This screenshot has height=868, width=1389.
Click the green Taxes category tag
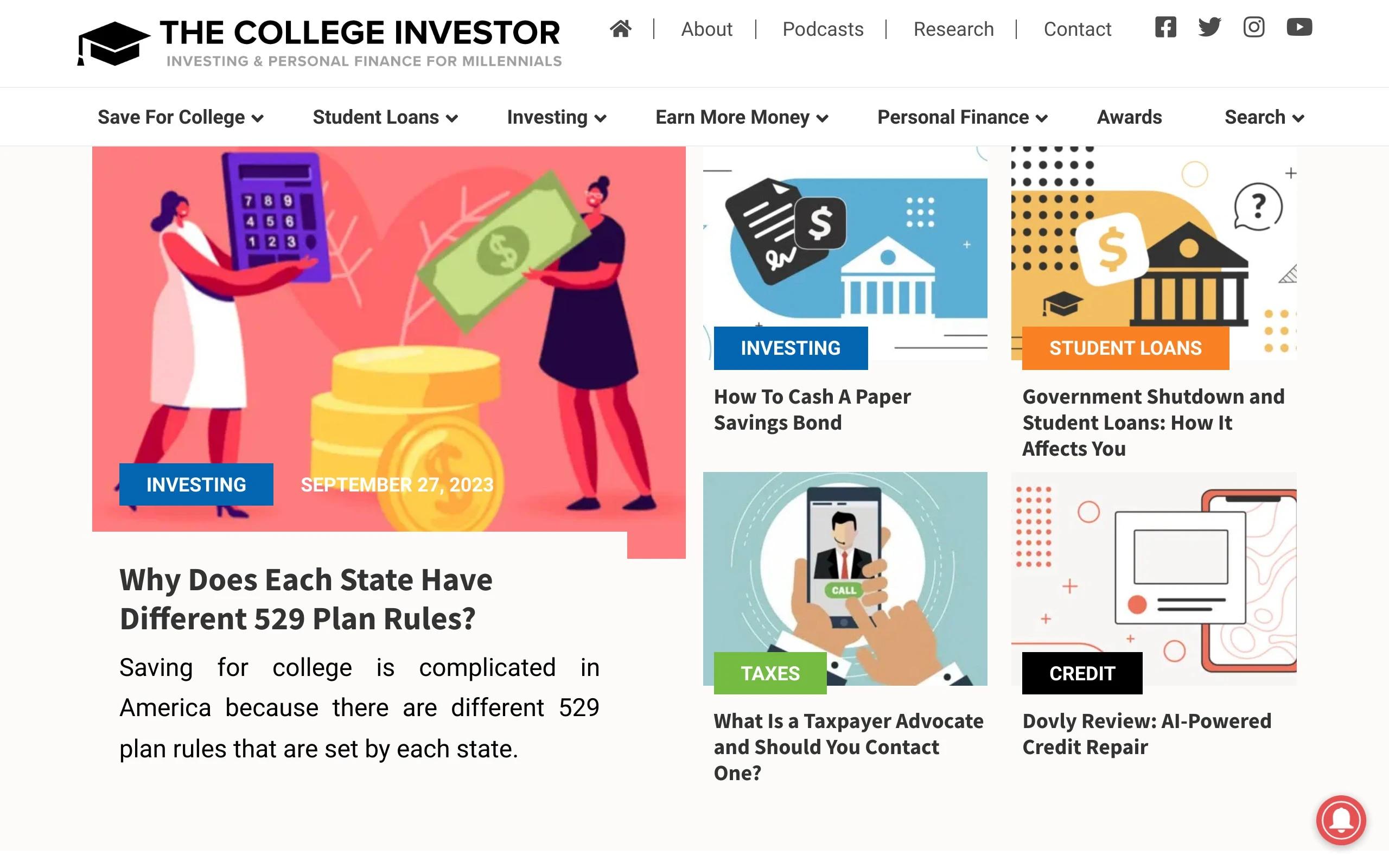click(770, 673)
